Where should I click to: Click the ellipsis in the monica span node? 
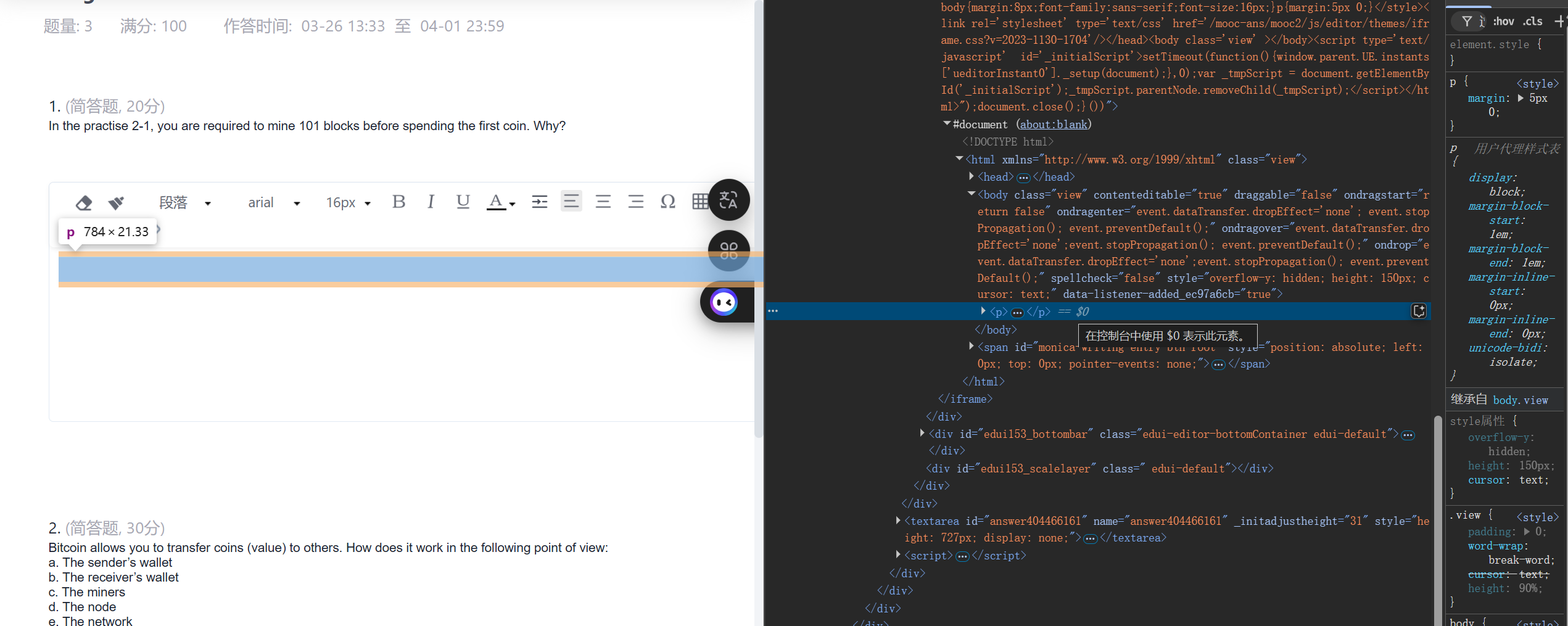click(1218, 365)
